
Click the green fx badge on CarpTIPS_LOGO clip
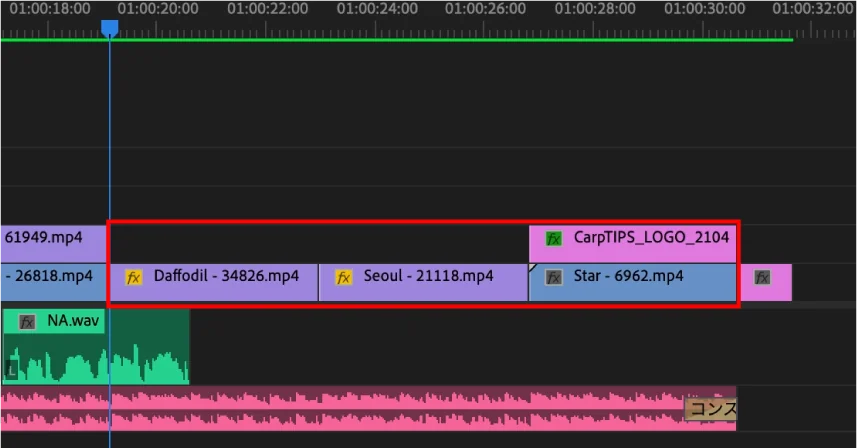pos(553,239)
